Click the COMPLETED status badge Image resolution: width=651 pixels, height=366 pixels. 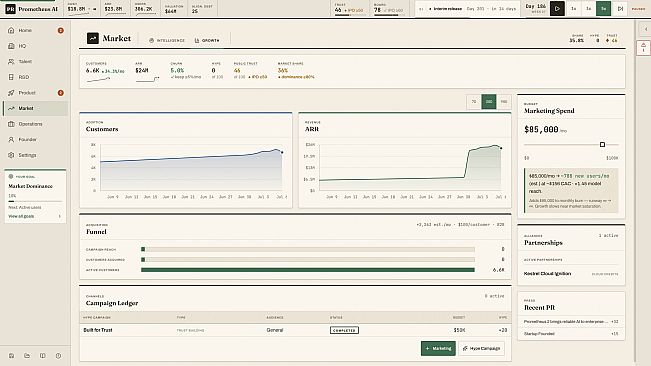(344, 330)
